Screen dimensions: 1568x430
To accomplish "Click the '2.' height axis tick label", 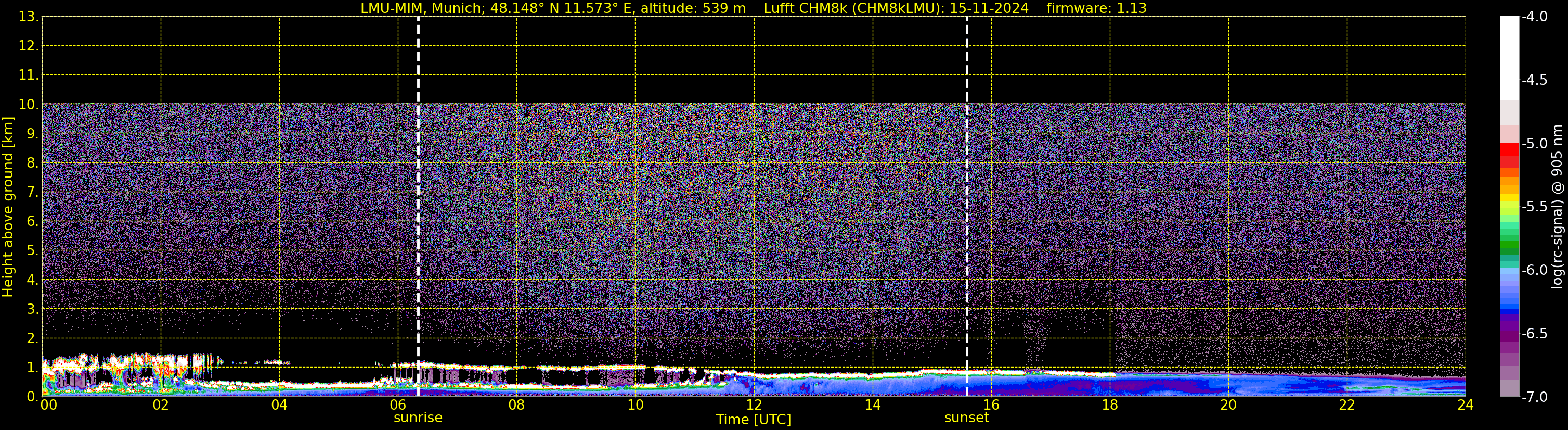I will click(32, 338).
